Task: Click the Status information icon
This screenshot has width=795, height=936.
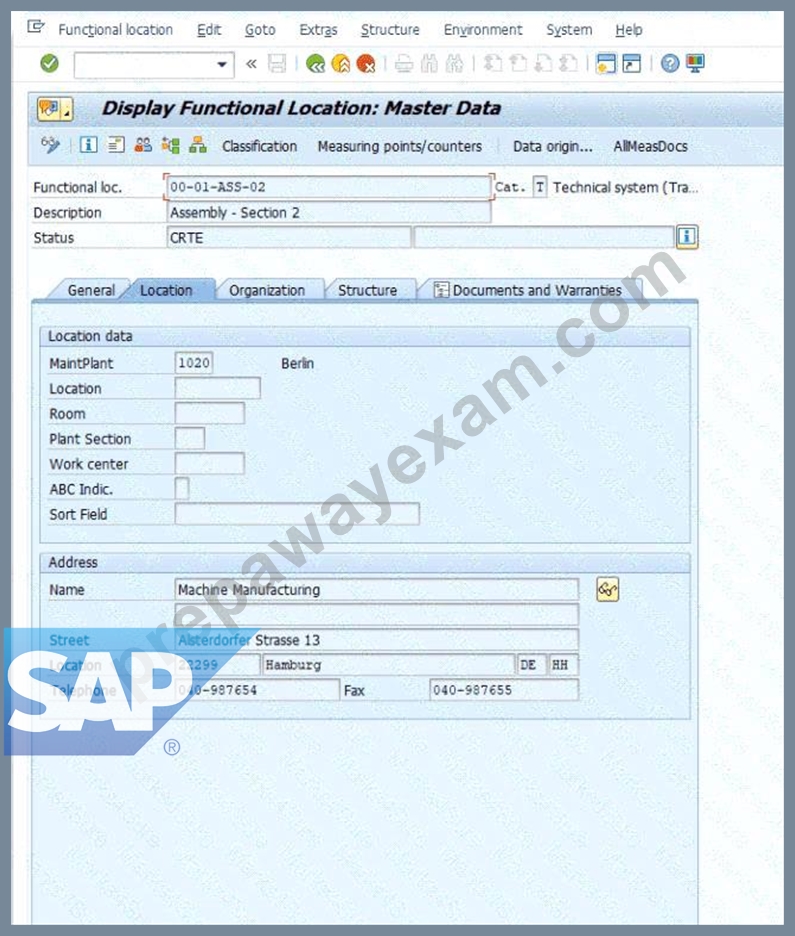Action: (x=686, y=237)
